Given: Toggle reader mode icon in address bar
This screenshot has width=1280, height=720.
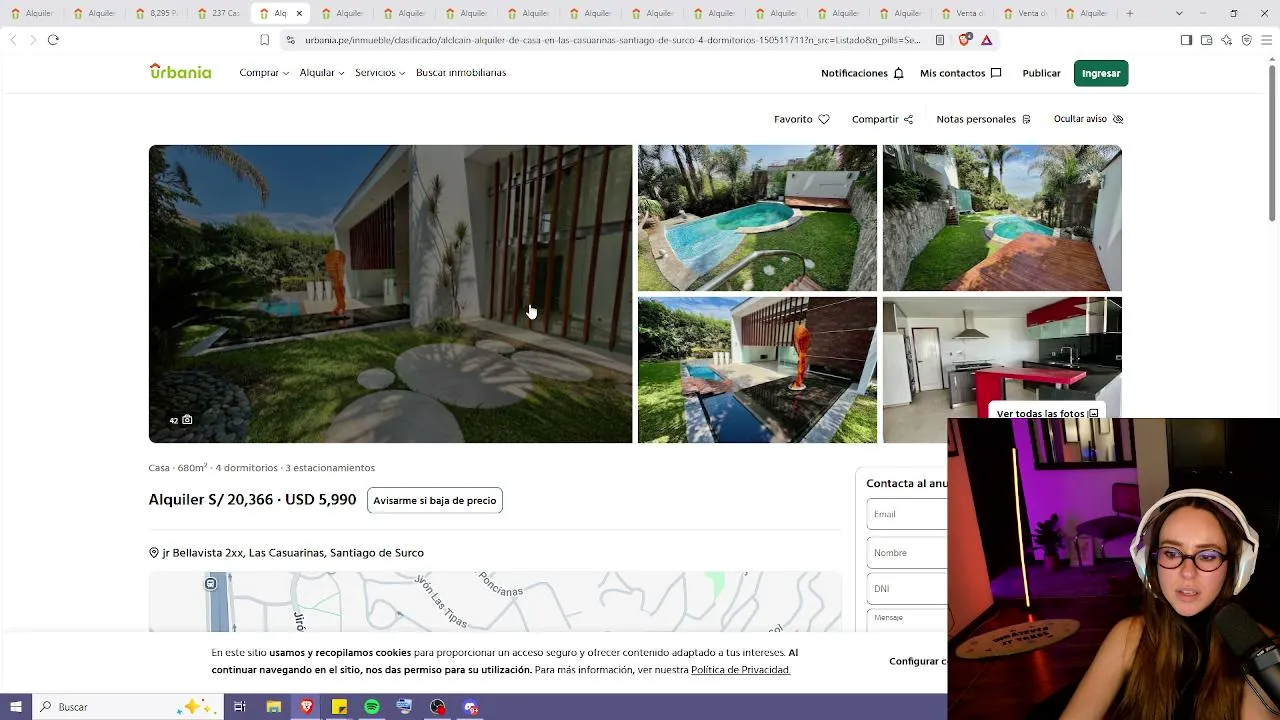Looking at the screenshot, I should [x=940, y=40].
